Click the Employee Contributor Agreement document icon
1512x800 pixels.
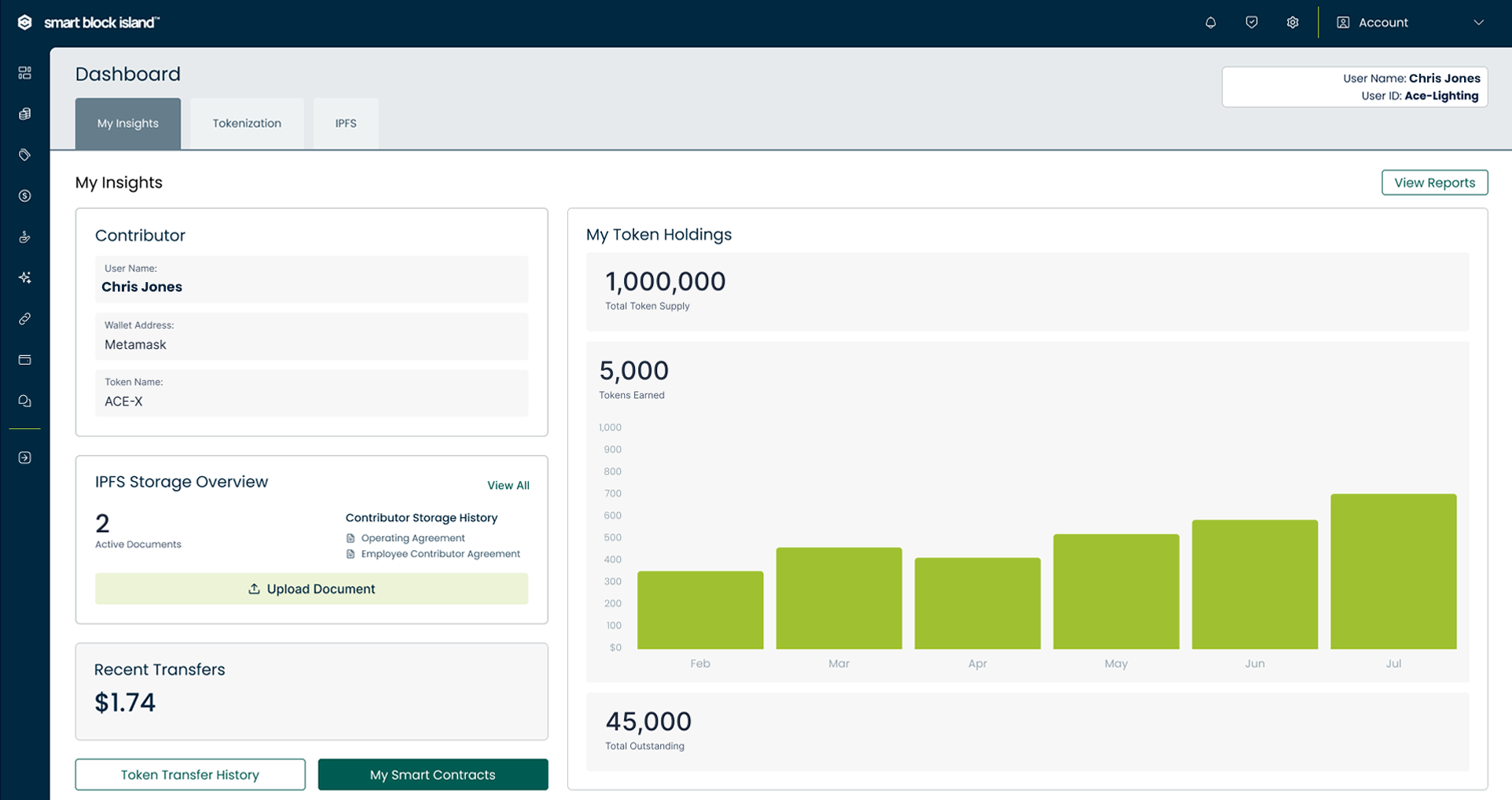click(350, 554)
